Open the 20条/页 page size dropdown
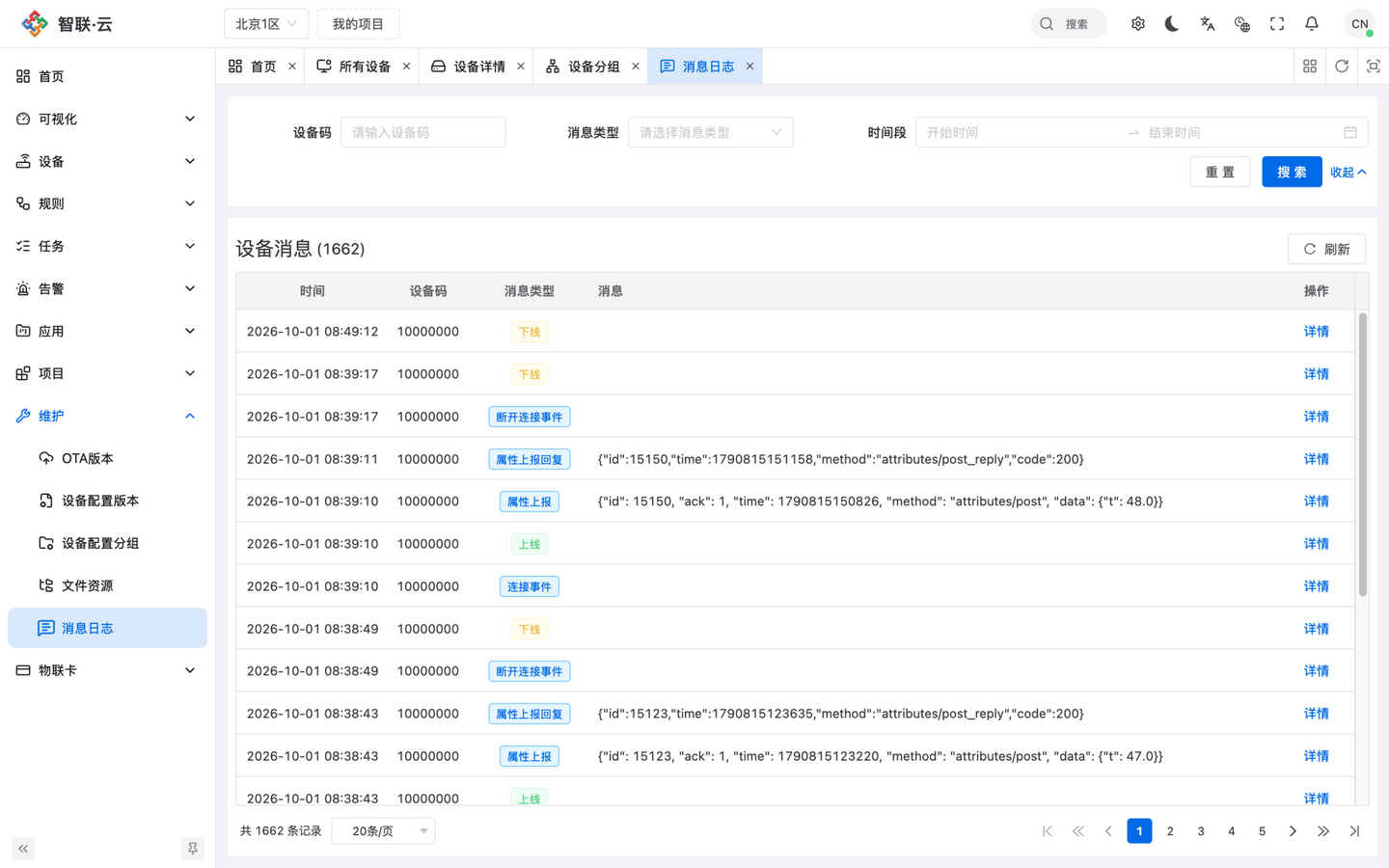 (383, 831)
